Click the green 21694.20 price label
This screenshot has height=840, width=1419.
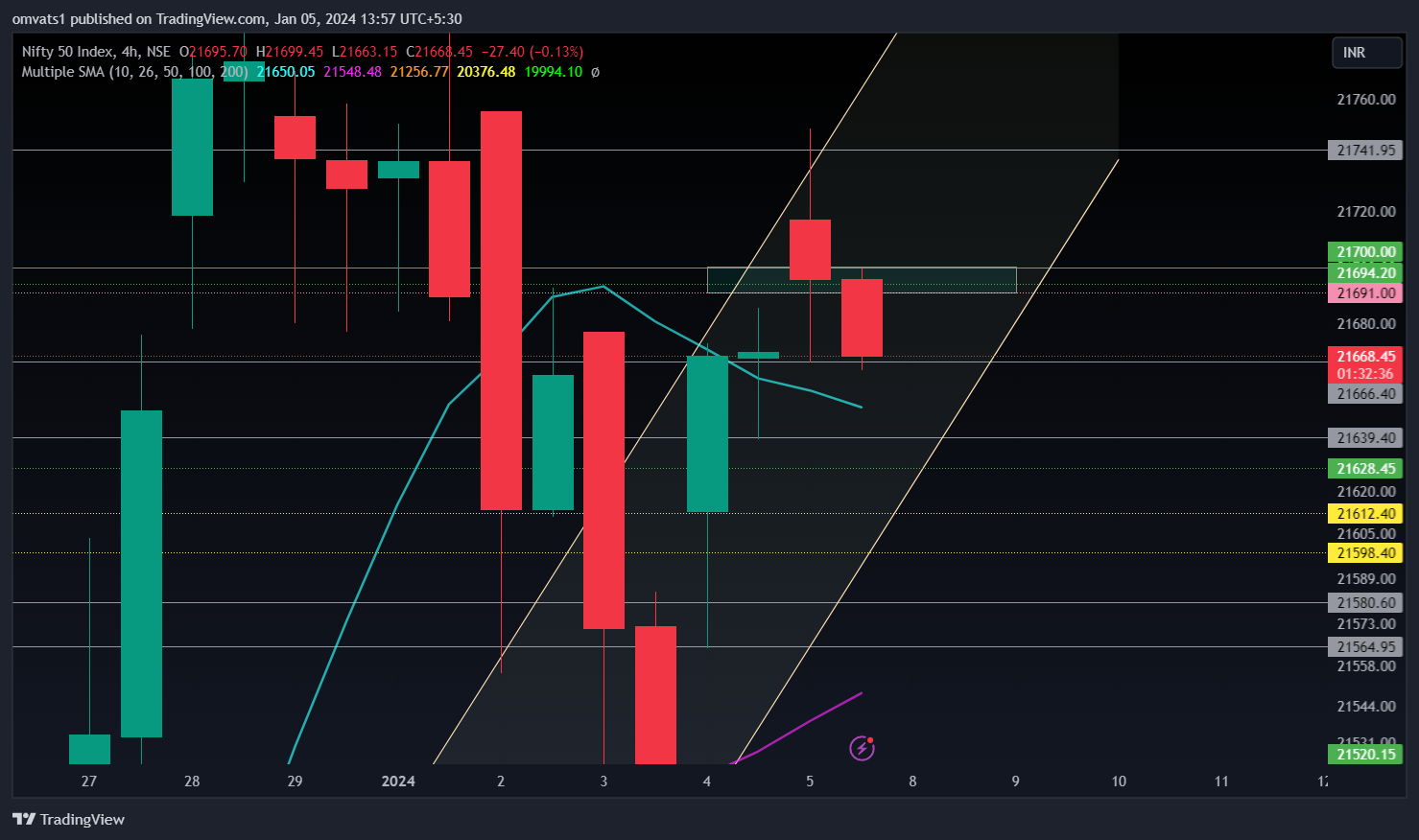[1365, 273]
